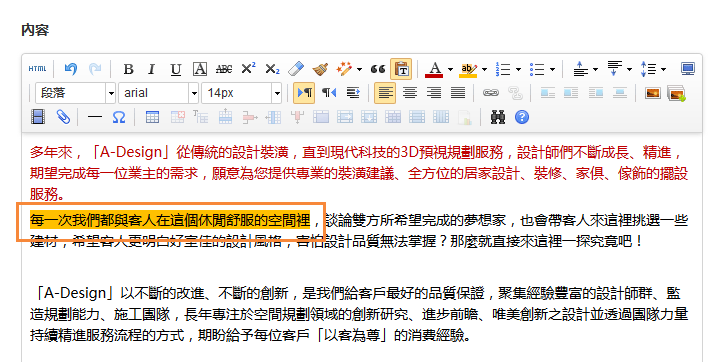Insert a numbered list
The width and height of the screenshot is (721, 362).
coord(503,69)
